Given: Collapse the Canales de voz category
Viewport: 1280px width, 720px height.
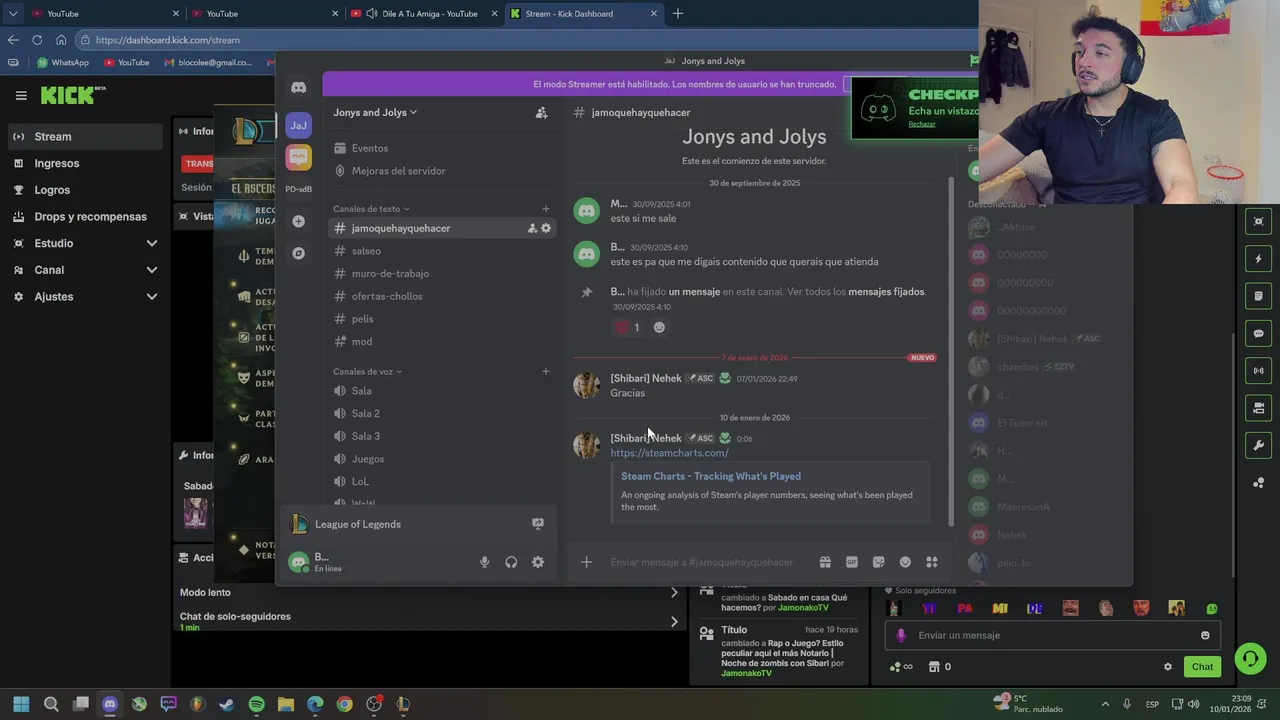Looking at the screenshot, I should pyautogui.click(x=367, y=372).
